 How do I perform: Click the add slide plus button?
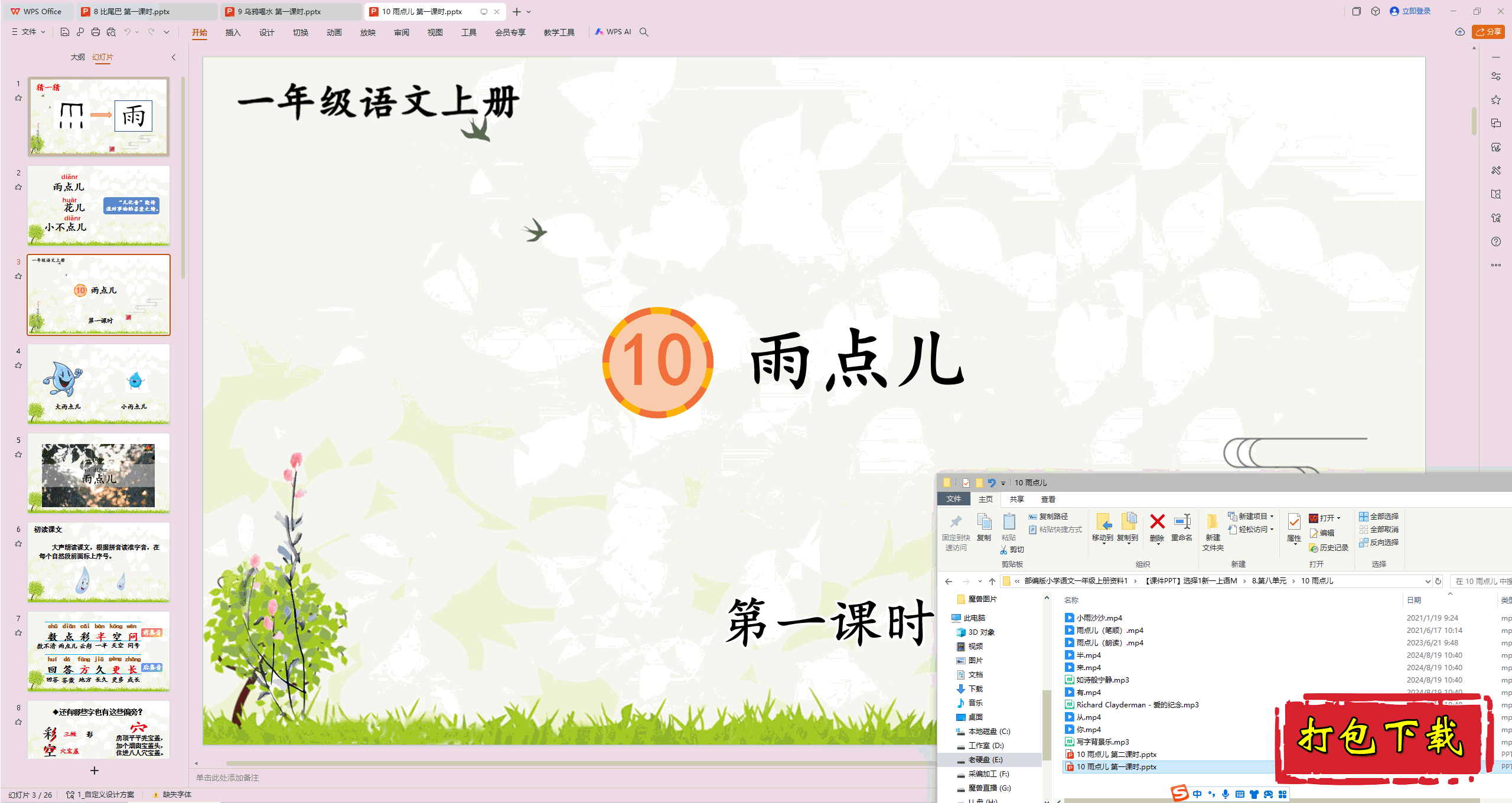[x=94, y=771]
